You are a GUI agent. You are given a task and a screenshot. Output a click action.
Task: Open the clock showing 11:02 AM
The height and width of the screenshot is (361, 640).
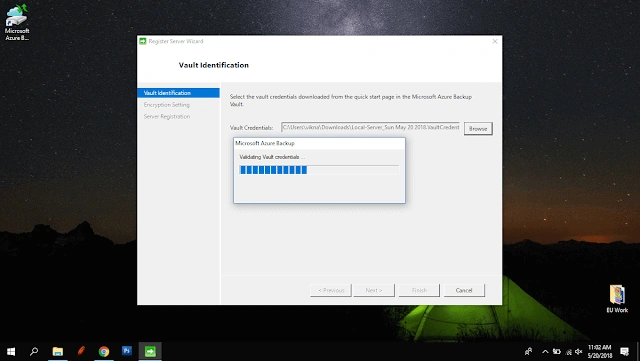tap(600, 351)
